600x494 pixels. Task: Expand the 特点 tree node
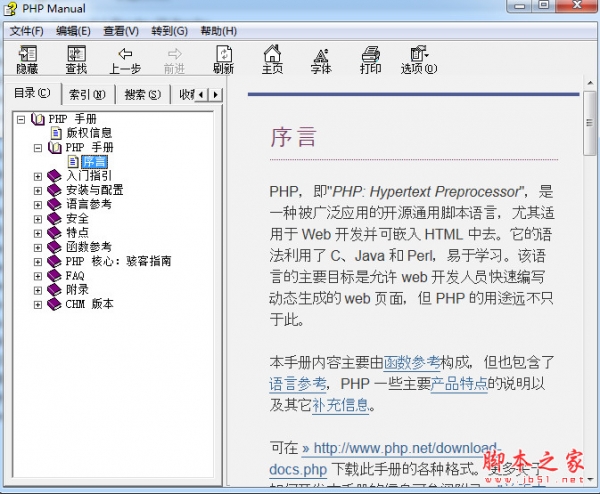tap(38, 233)
